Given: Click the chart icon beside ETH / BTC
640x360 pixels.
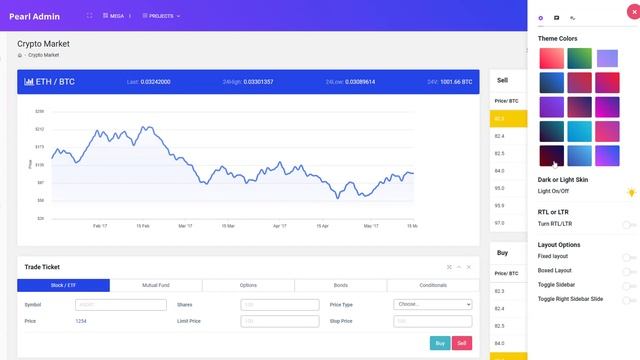Looking at the screenshot, I should coord(29,82).
